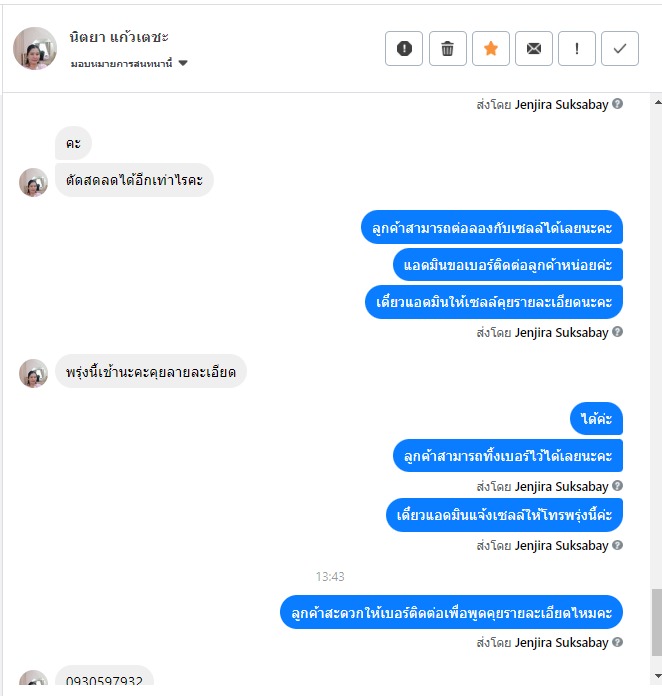The width and height of the screenshot is (662, 696).
Task: Open the assign-conversation dropdown arrow
Action: 182,63
